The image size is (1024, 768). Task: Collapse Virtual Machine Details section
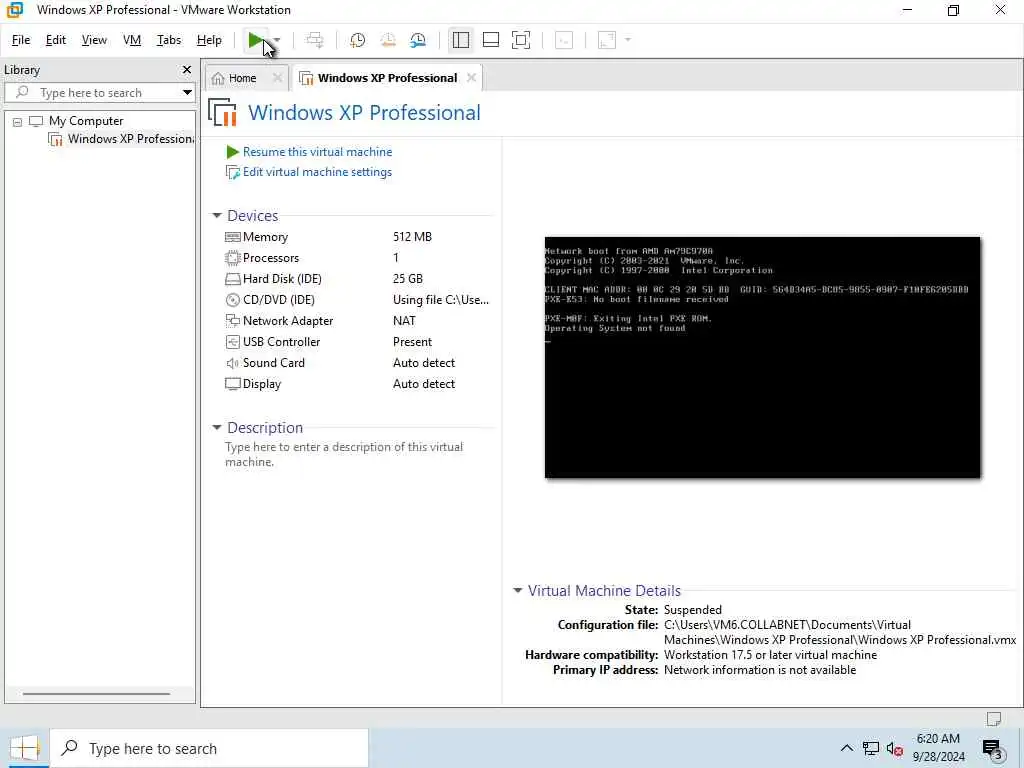pyautogui.click(x=518, y=591)
